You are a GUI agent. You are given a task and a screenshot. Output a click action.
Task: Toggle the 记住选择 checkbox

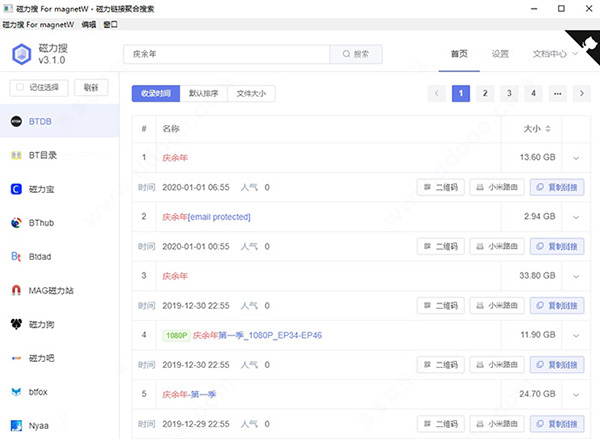pos(19,88)
